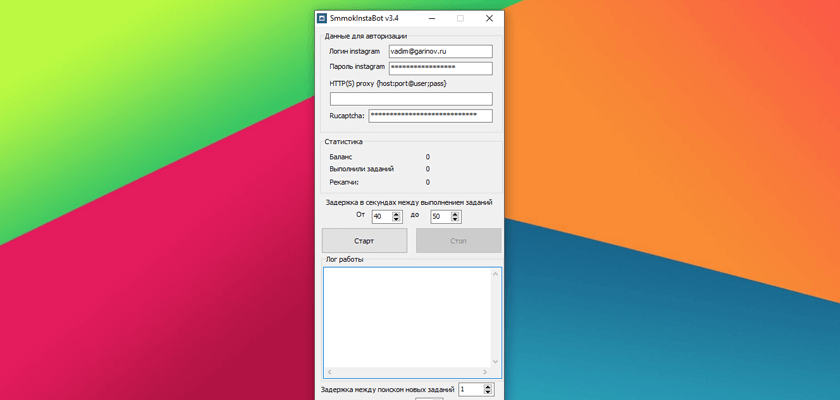
Task: Click the disabled Стоп button
Action: (x=459, y=241)
